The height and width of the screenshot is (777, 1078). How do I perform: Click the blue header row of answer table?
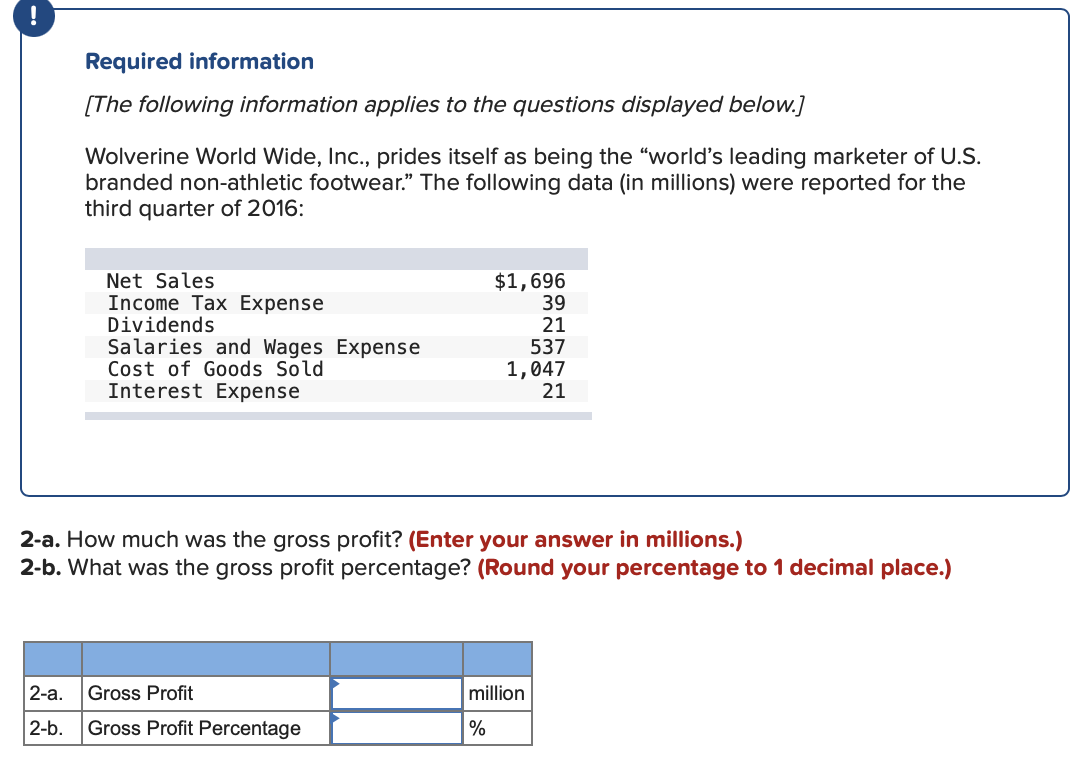coord(276,658)
